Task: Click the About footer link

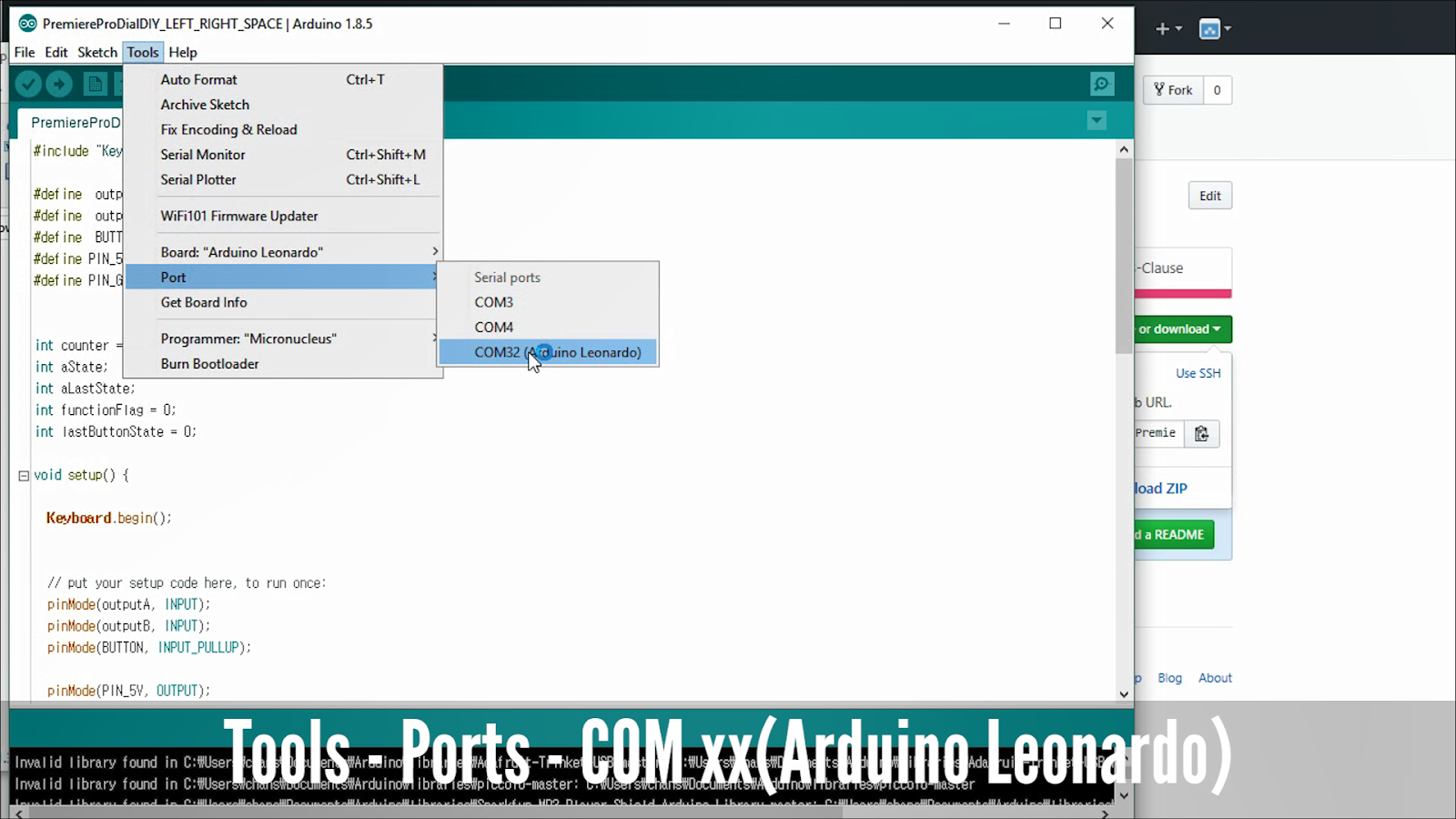Action: (x=1215, y=678)
